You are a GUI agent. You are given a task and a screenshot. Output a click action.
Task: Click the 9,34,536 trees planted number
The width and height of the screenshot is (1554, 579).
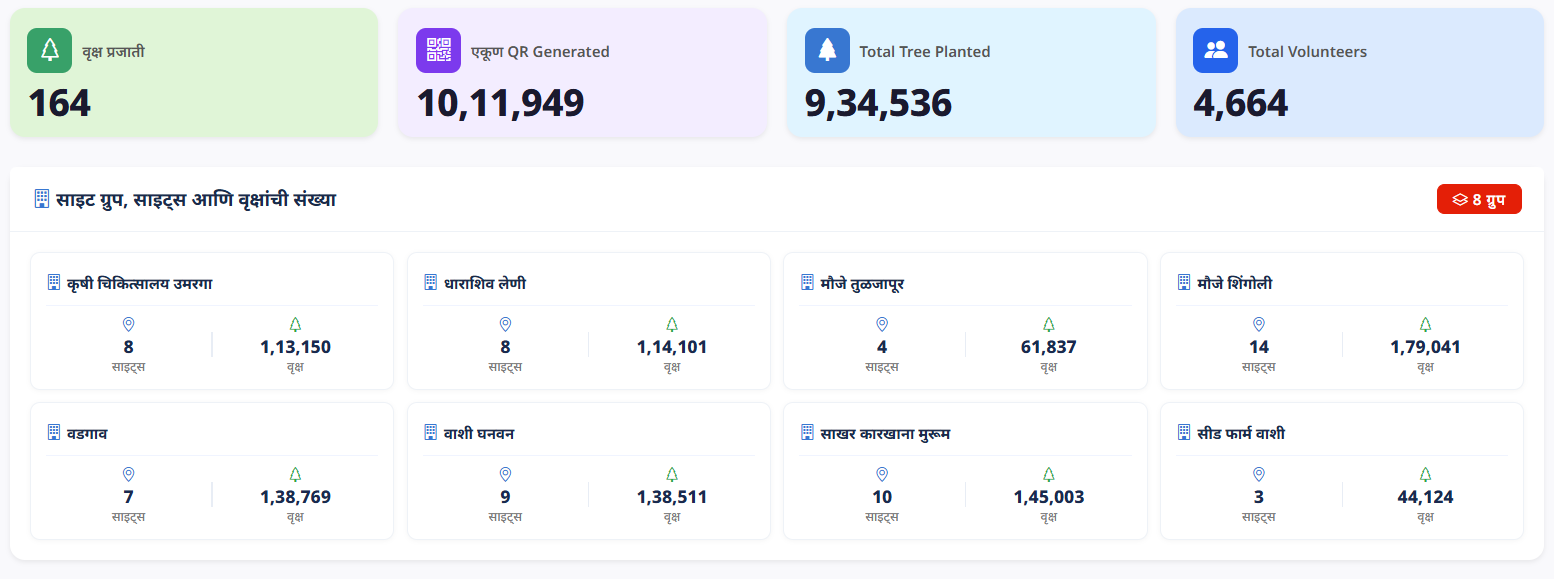(878, 103)
